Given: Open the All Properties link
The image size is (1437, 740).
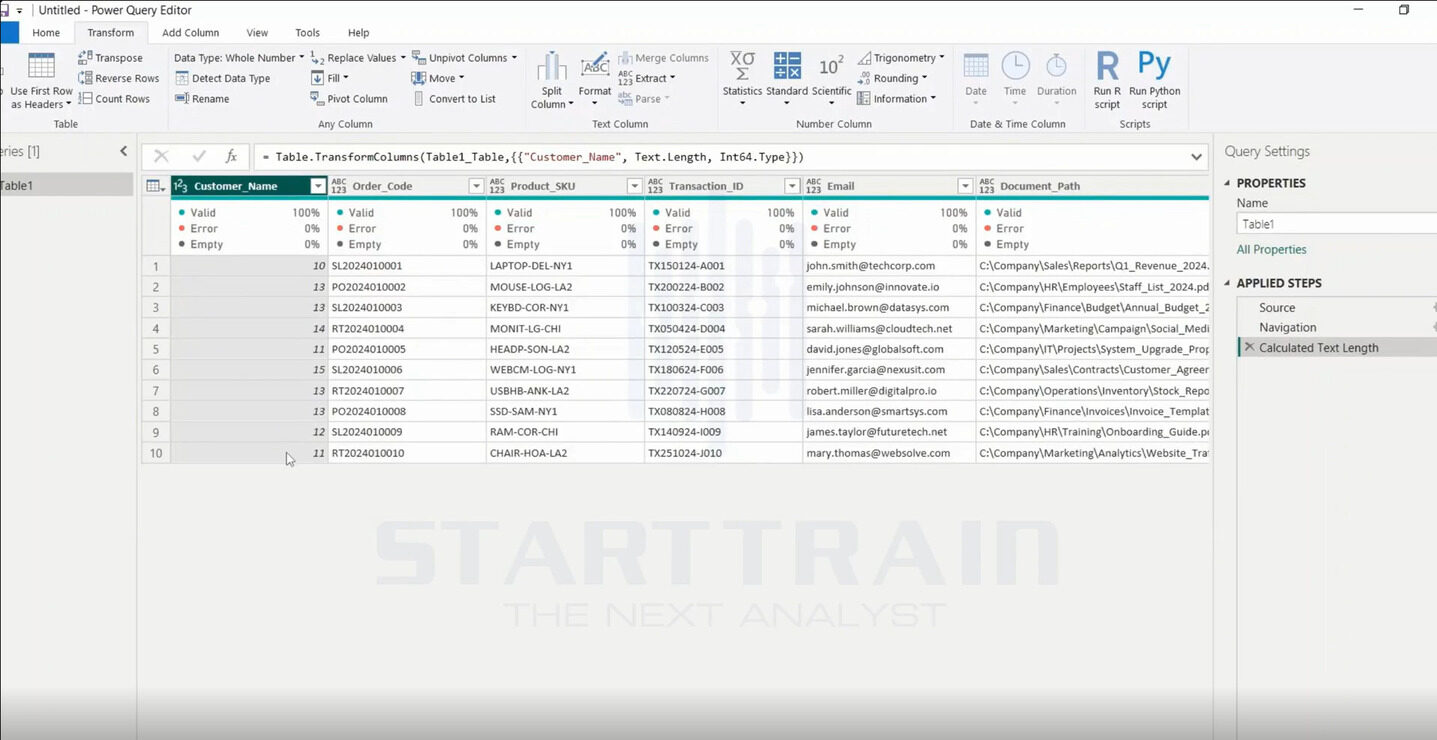Looking at the screenshot, I should [x=1271, y=250].
